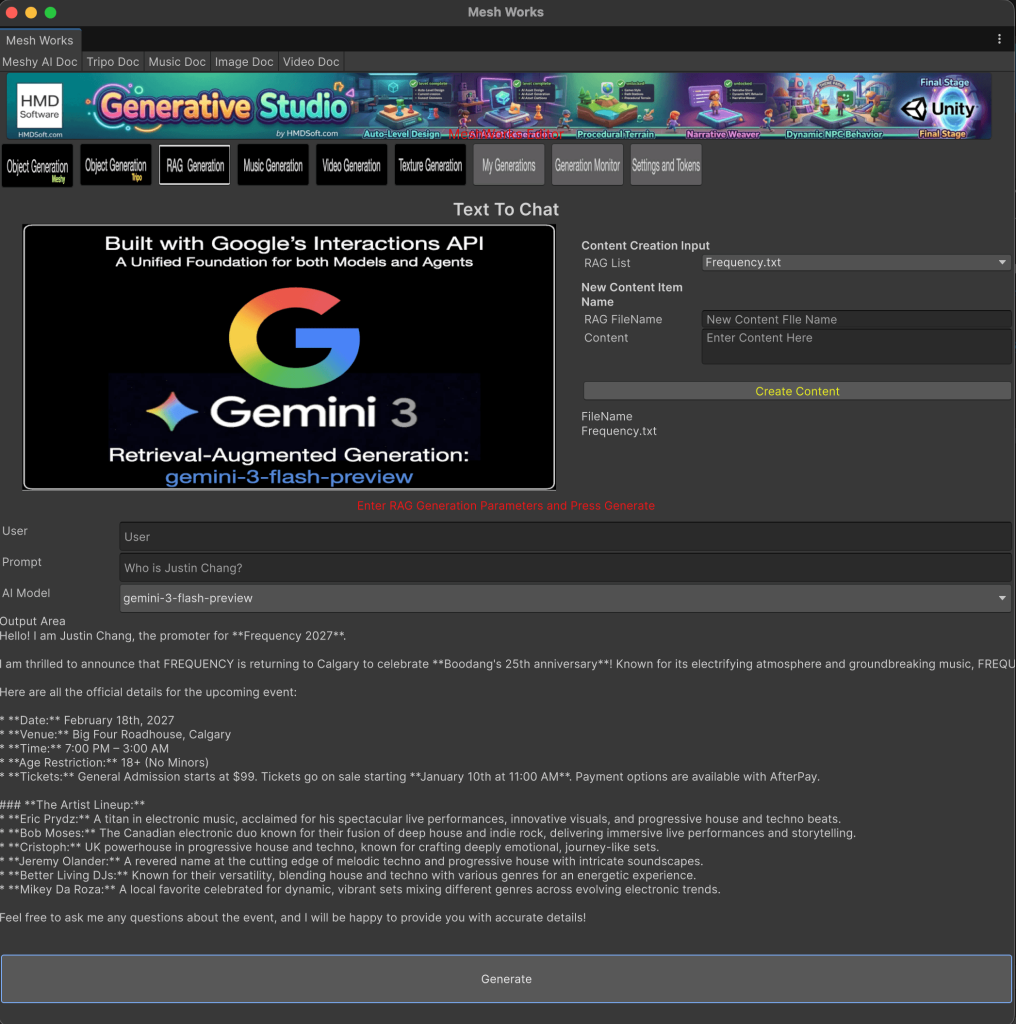The image size is (1016, 1024).
Task: Click the Content Creation Input label
Action: coord(645,246)
